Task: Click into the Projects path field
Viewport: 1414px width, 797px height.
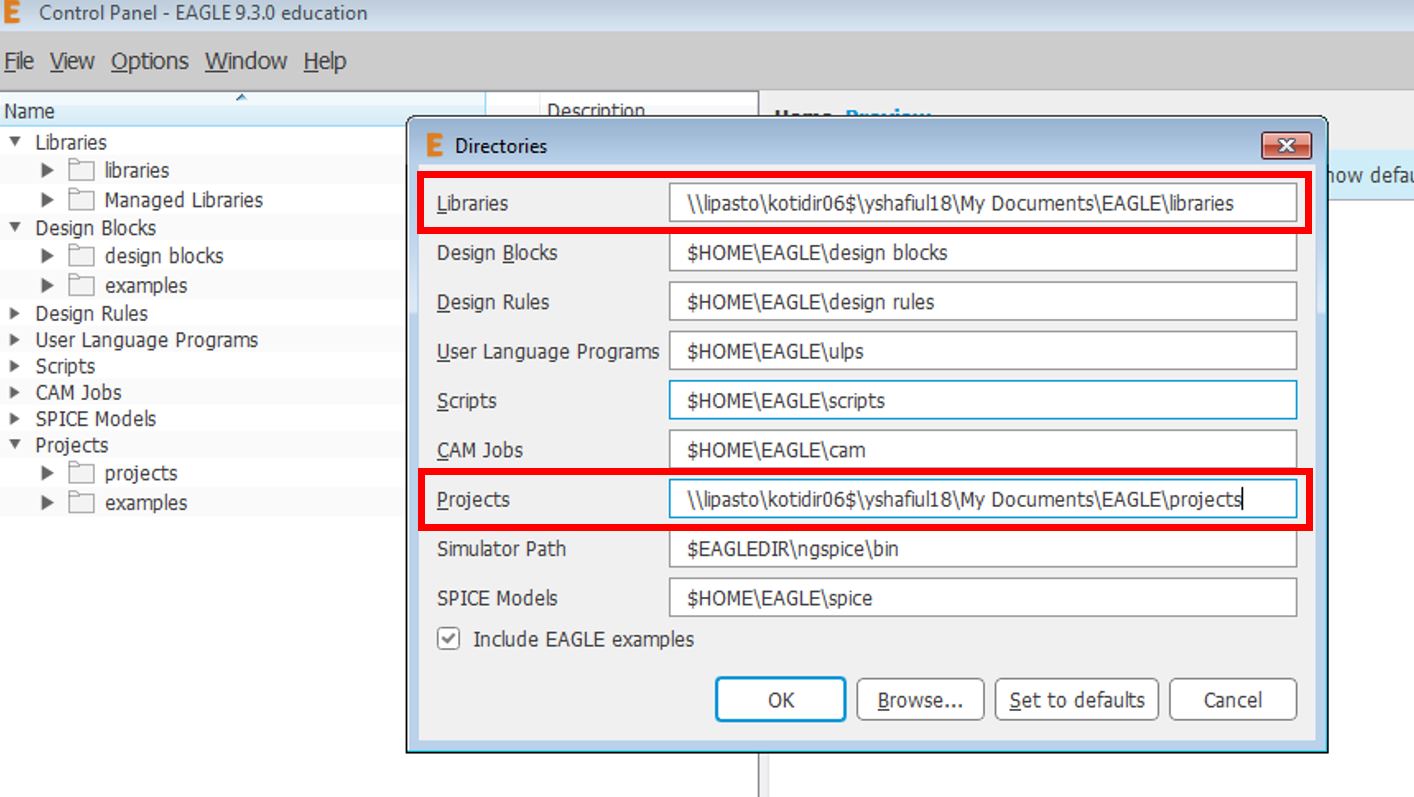Action: [983, 499]
